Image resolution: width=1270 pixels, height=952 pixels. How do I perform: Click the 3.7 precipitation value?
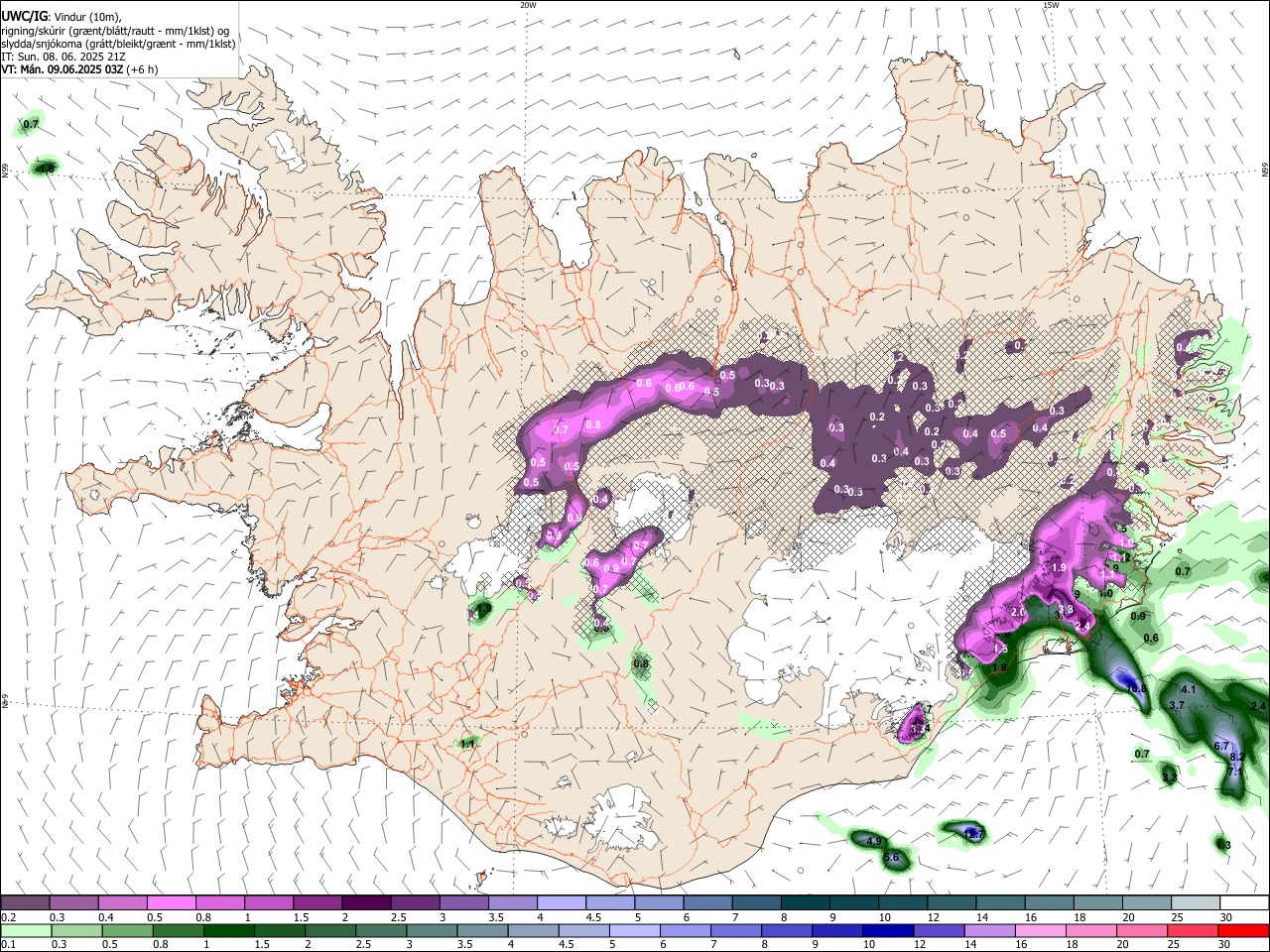[x=1177, y=705]
